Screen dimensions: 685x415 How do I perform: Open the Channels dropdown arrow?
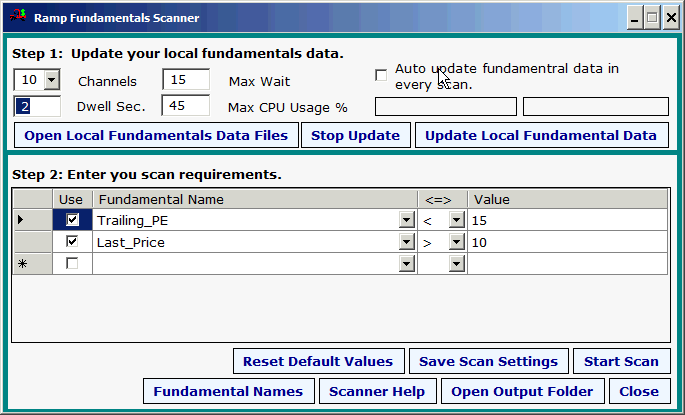click(52, 80)
